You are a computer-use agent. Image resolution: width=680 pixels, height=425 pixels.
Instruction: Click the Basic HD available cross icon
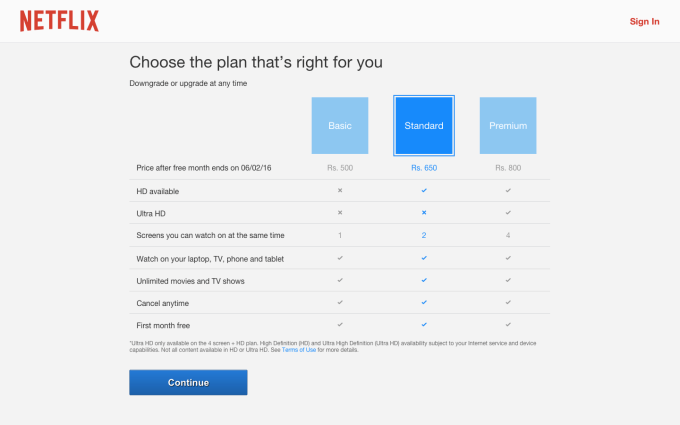(340, 189)
